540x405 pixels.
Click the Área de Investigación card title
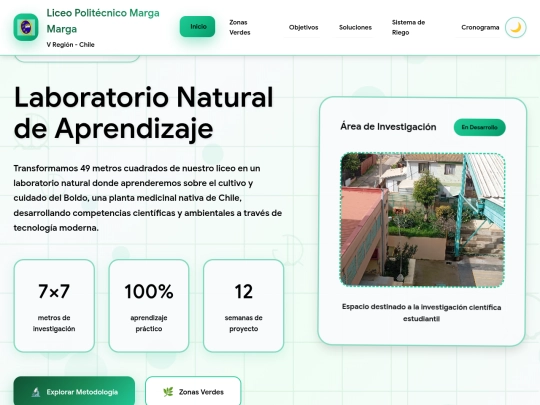tap(388, 127)
